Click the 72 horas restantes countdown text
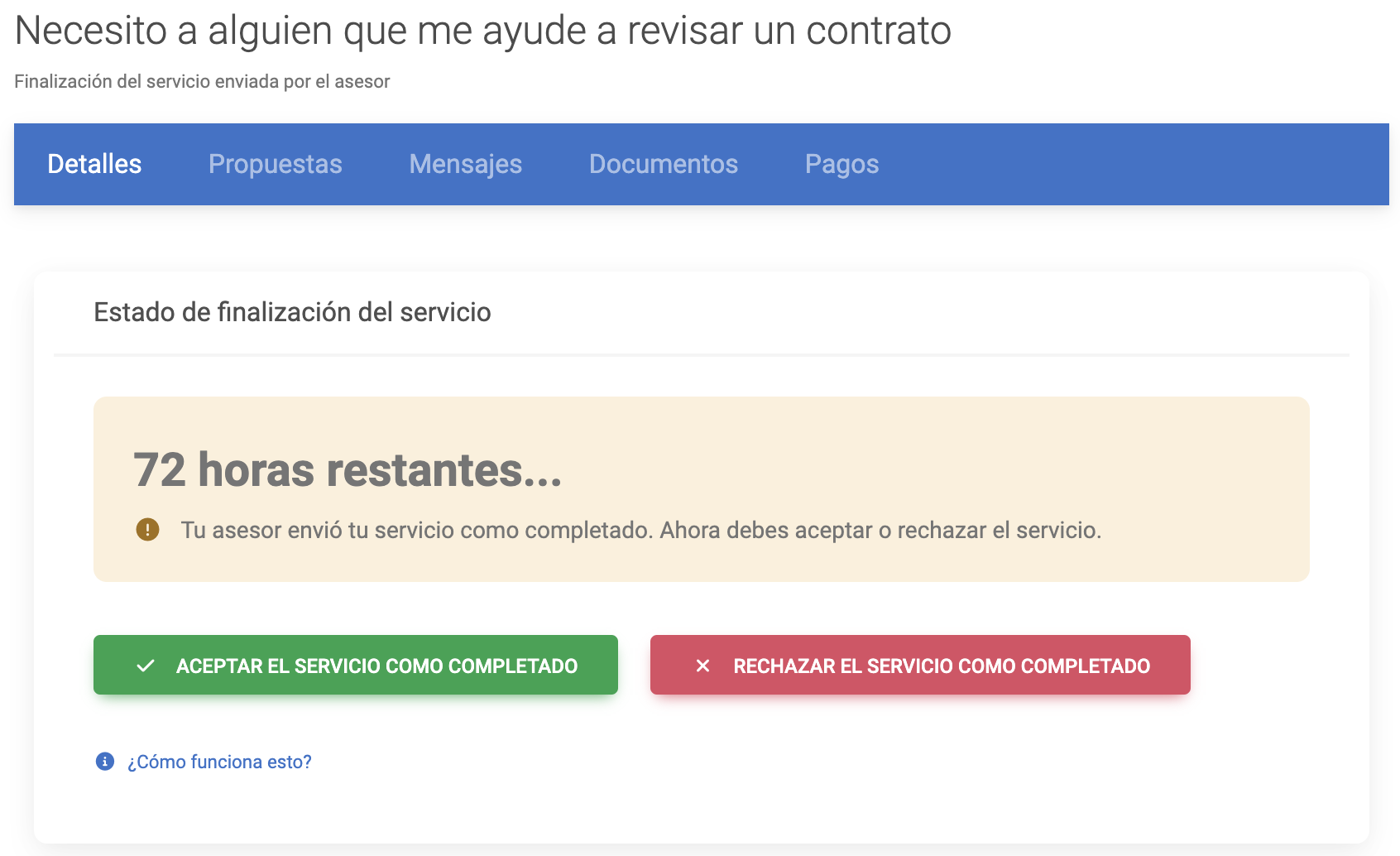 click(x=348, y=470)
